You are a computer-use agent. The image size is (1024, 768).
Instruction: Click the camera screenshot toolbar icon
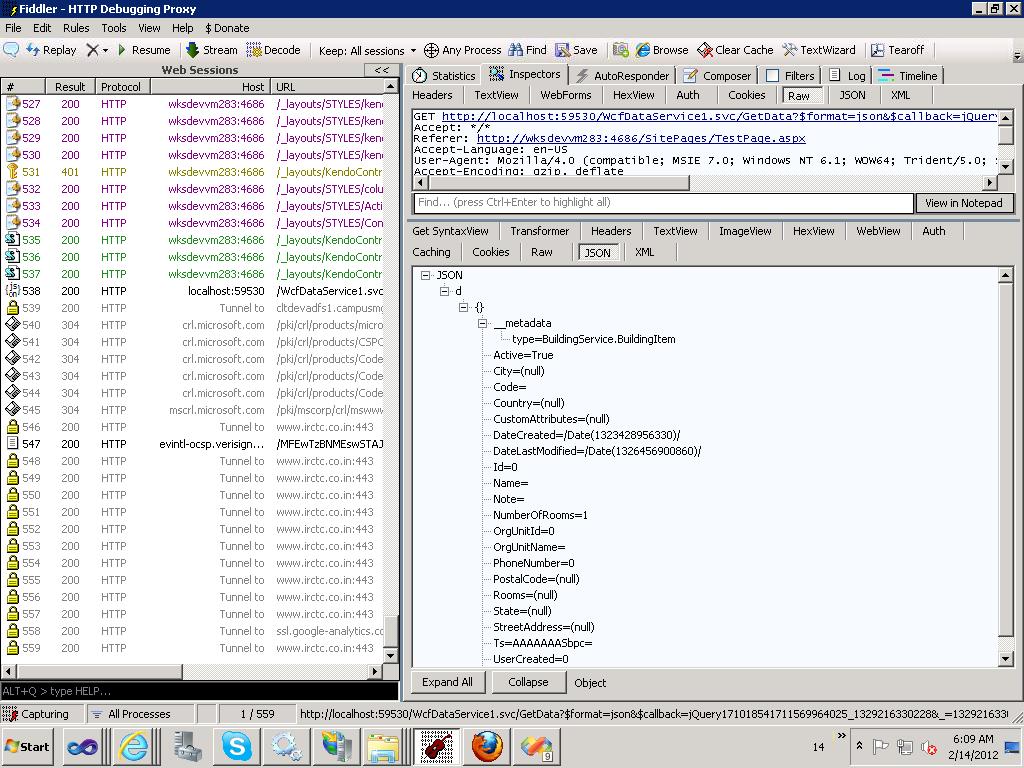[x=620, y=50]
